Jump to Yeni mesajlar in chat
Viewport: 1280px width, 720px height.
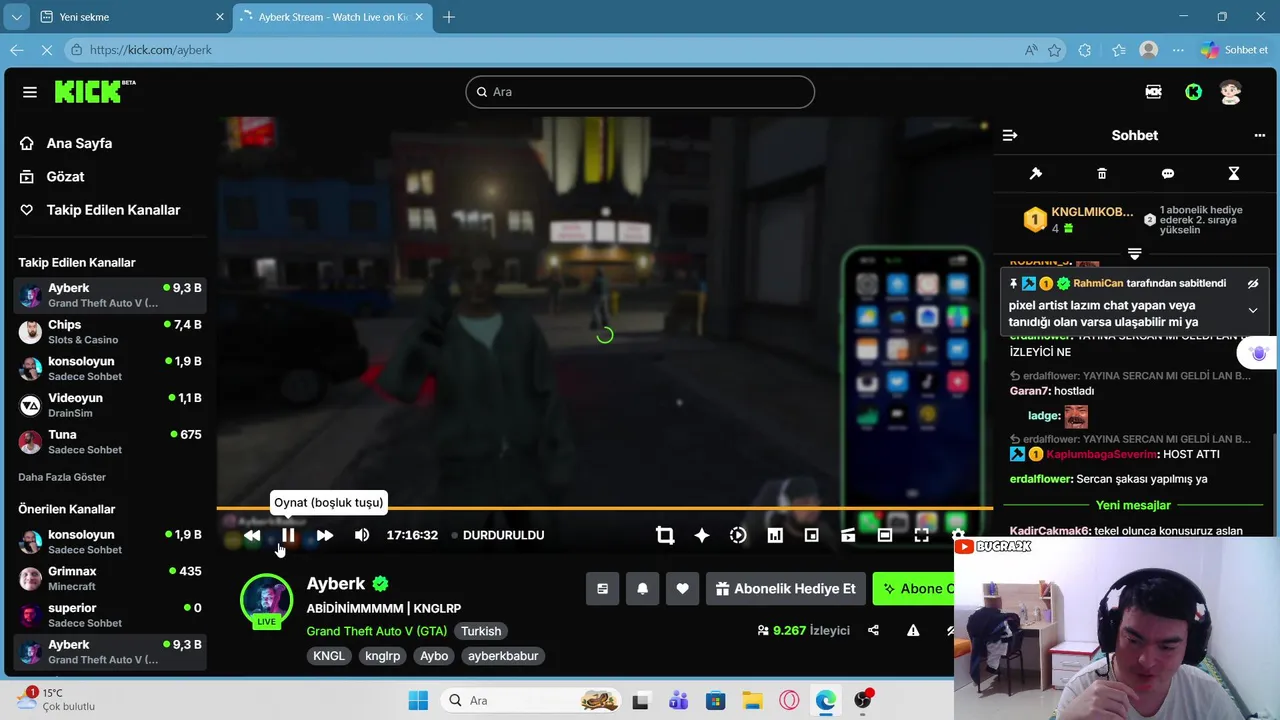[1133, 505]
